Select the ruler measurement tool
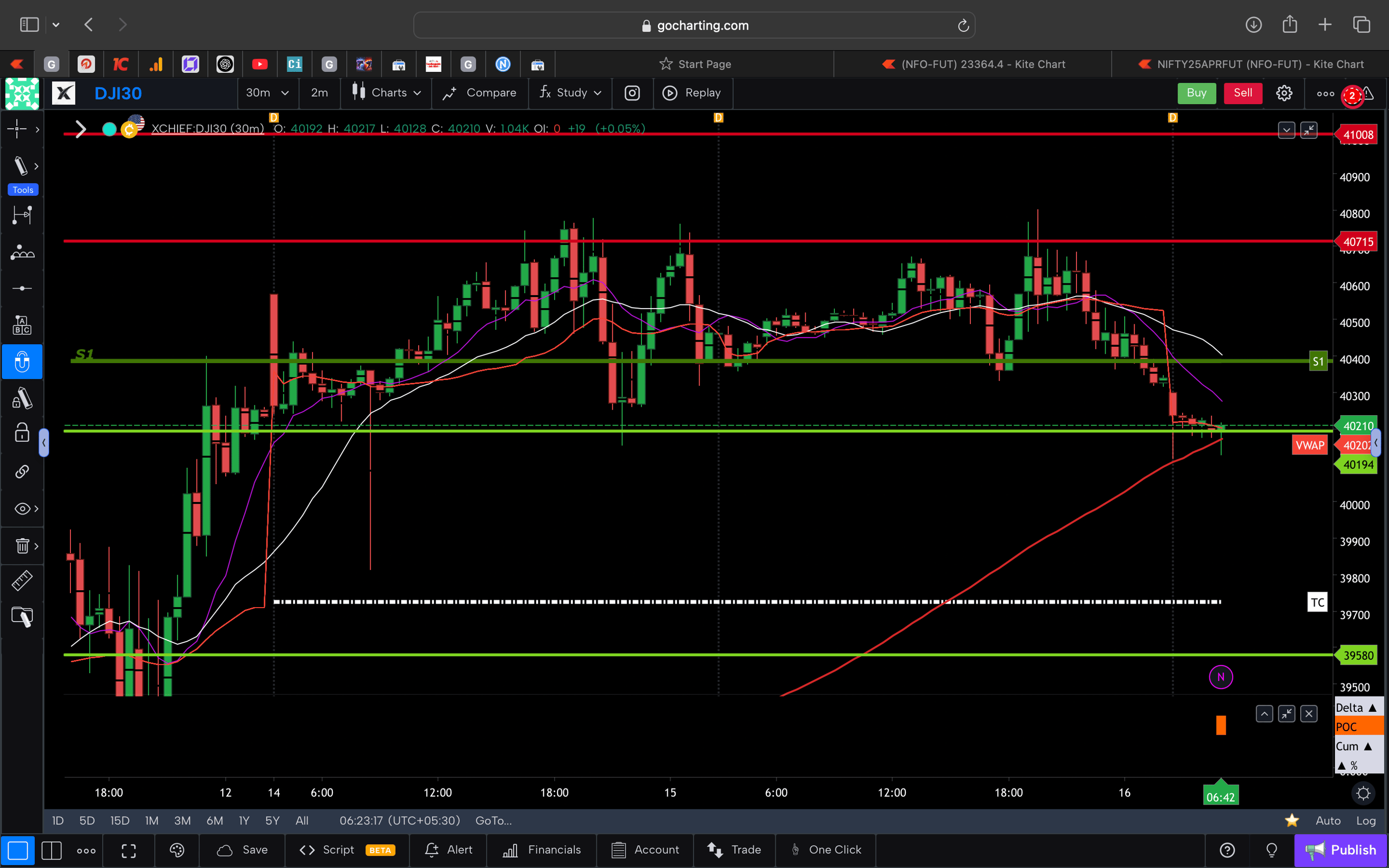 click(22, 580)
